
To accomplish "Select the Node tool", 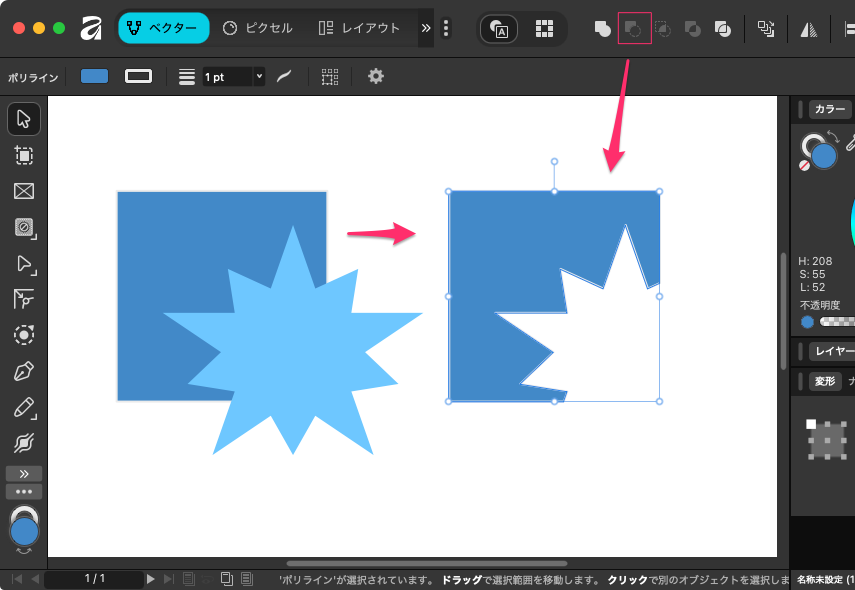I will pos(24,263).
